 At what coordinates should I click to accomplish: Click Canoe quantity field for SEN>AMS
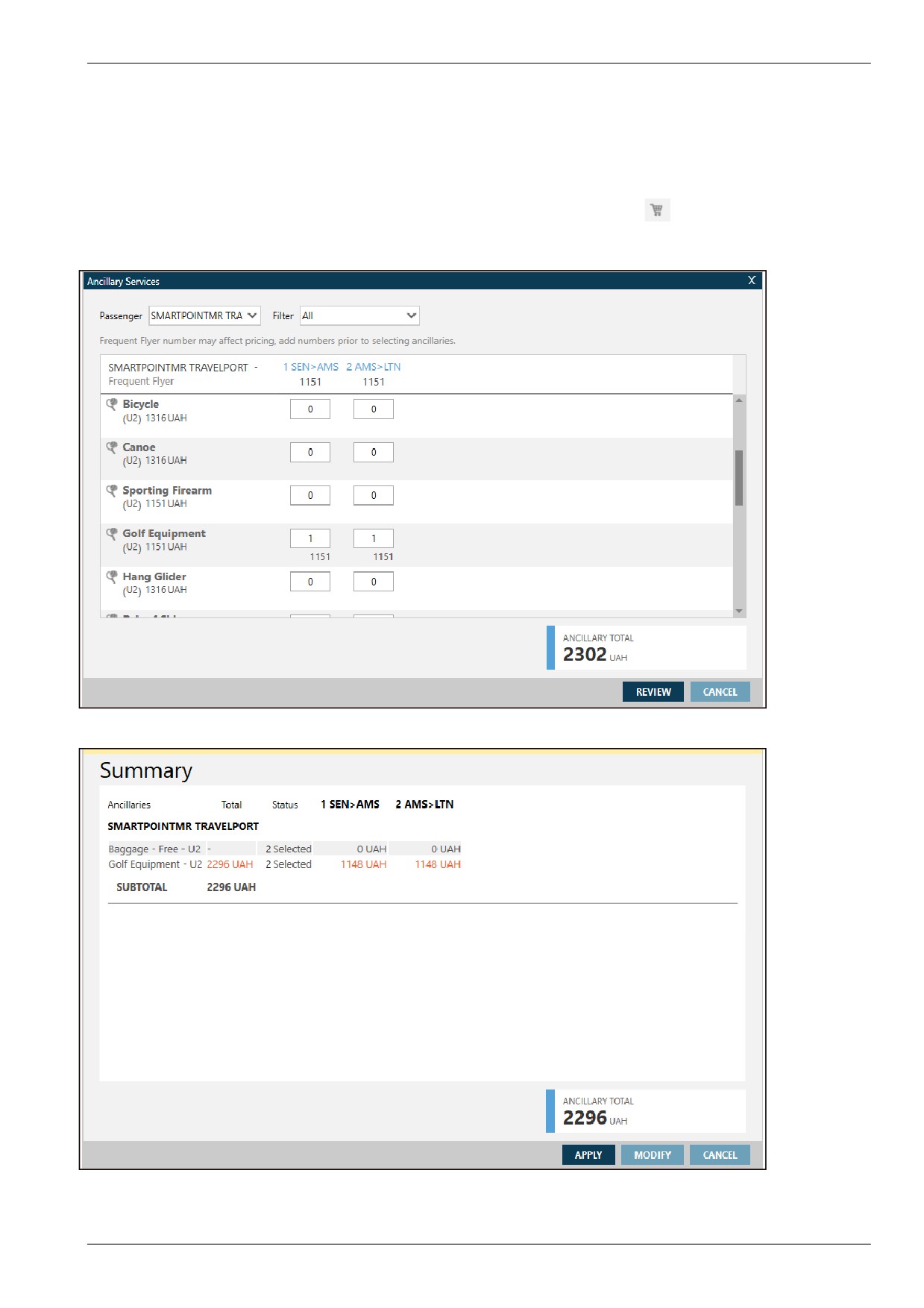(x=310, y=453)
